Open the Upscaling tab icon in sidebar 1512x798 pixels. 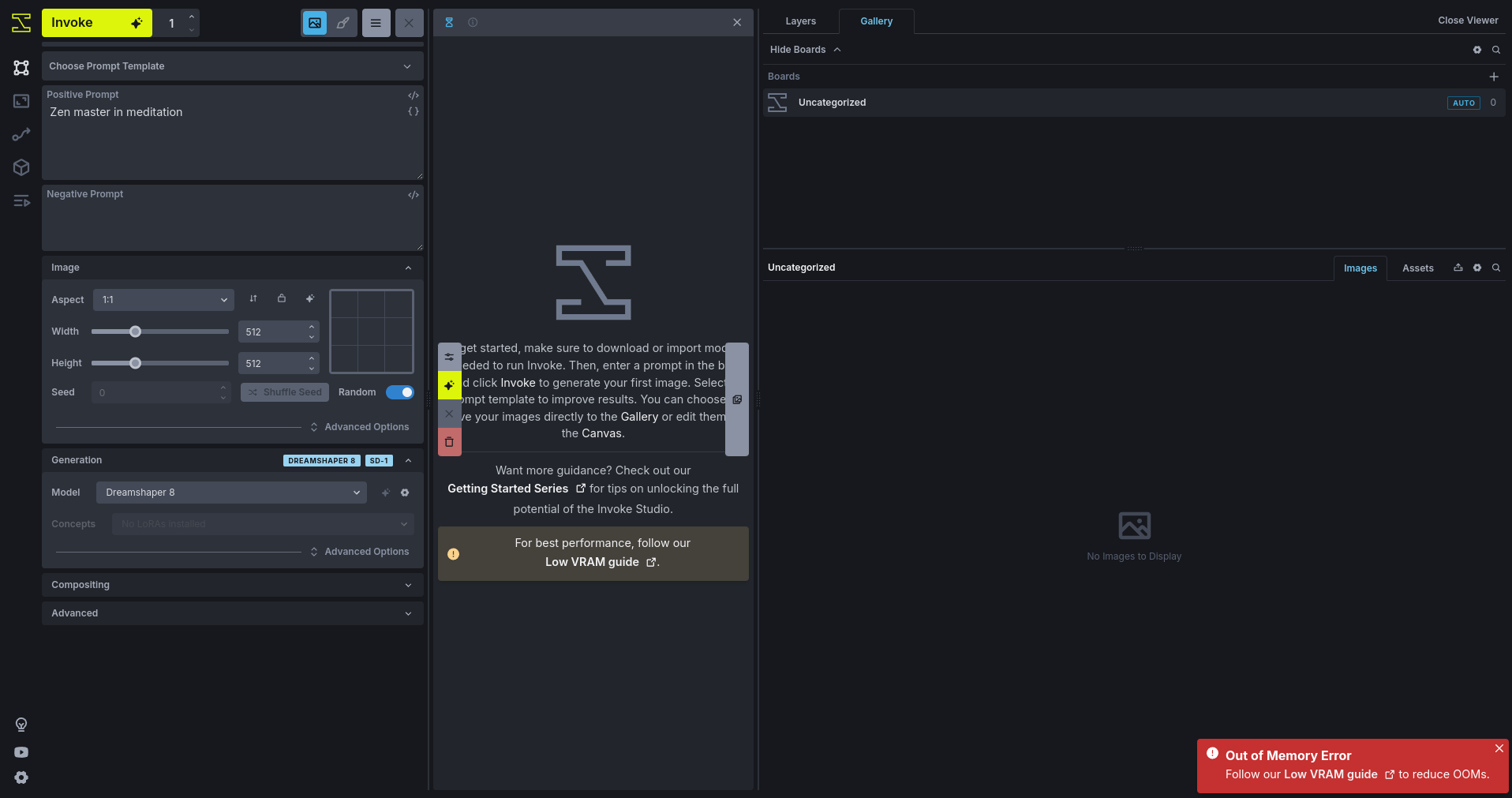tap(21, 101)
